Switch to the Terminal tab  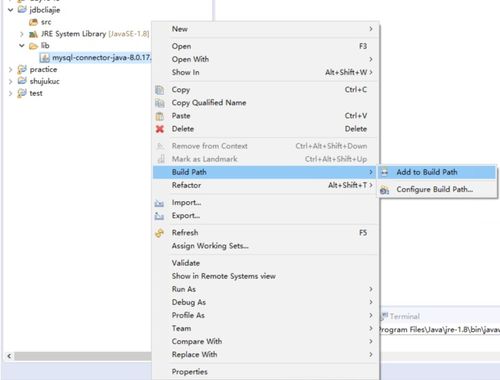tap(401, 316)
